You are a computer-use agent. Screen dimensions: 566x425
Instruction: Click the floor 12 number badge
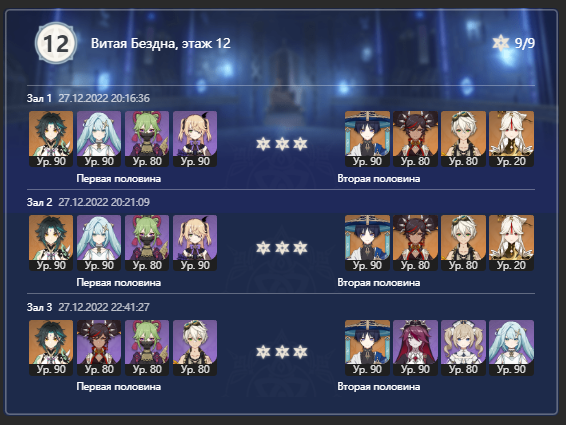[x=56, y=43]
